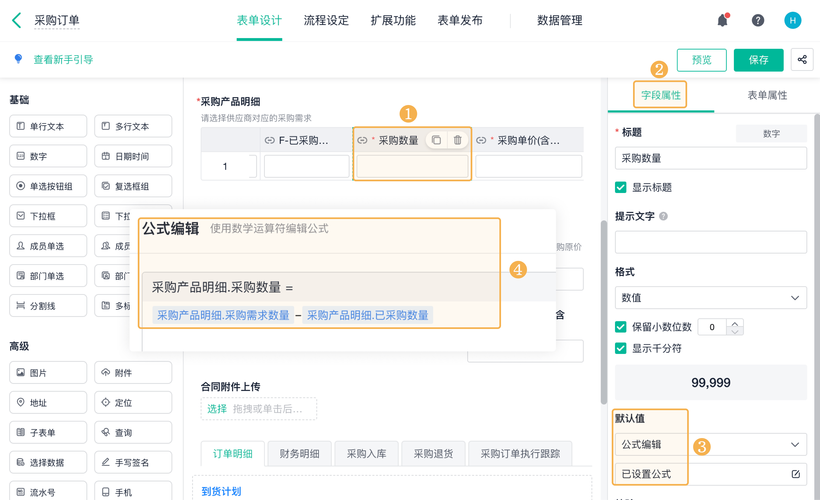Copy the 采购数量 column field
This screenshot has height=500, width=820.
(x=436, y=140)
